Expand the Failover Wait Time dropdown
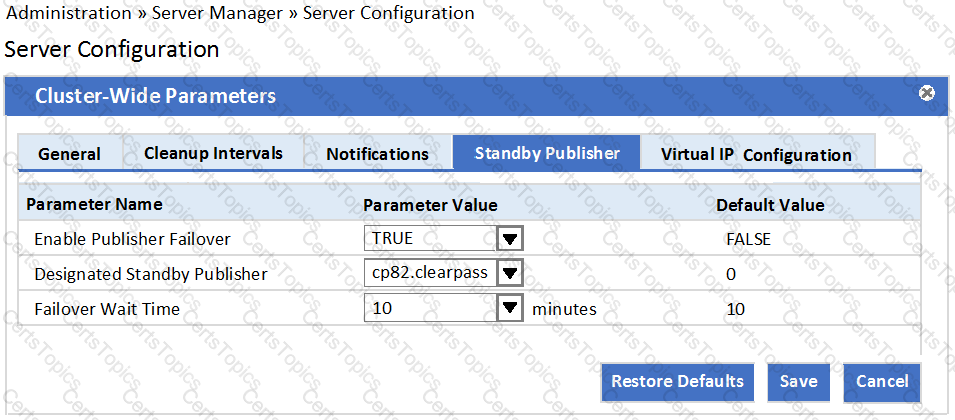The image size is (955, 420). coord(510,309)
